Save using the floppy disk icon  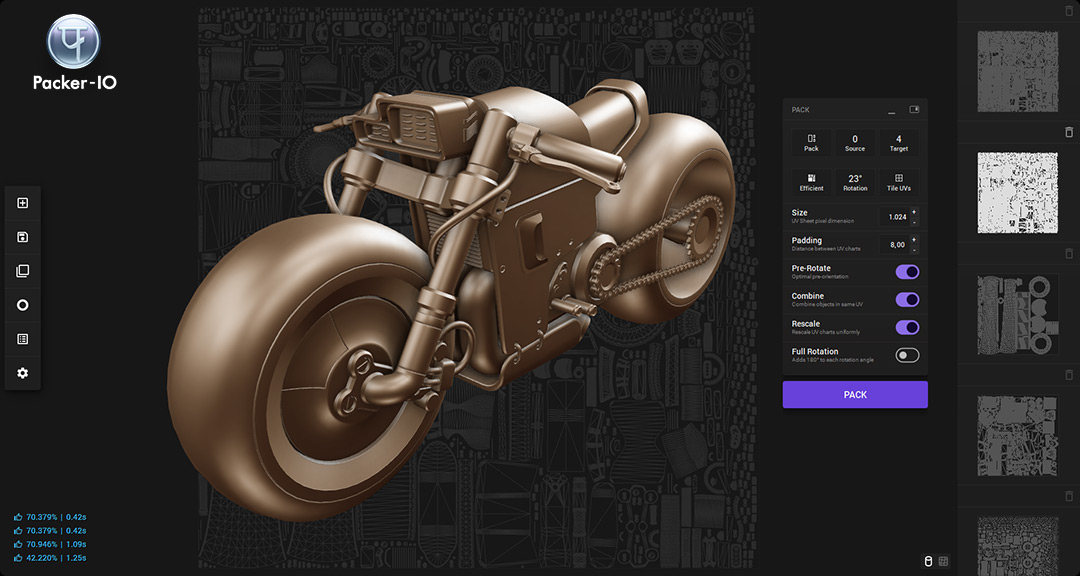(x=23, y=237)
